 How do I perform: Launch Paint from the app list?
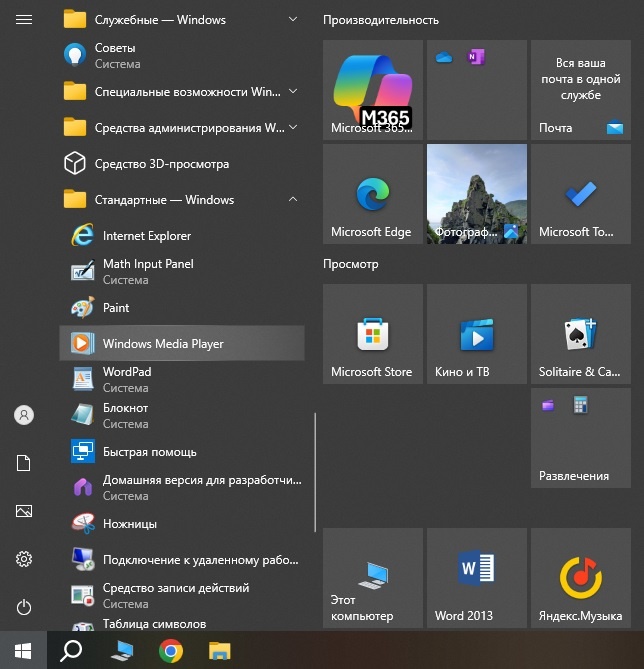point(182,308)
